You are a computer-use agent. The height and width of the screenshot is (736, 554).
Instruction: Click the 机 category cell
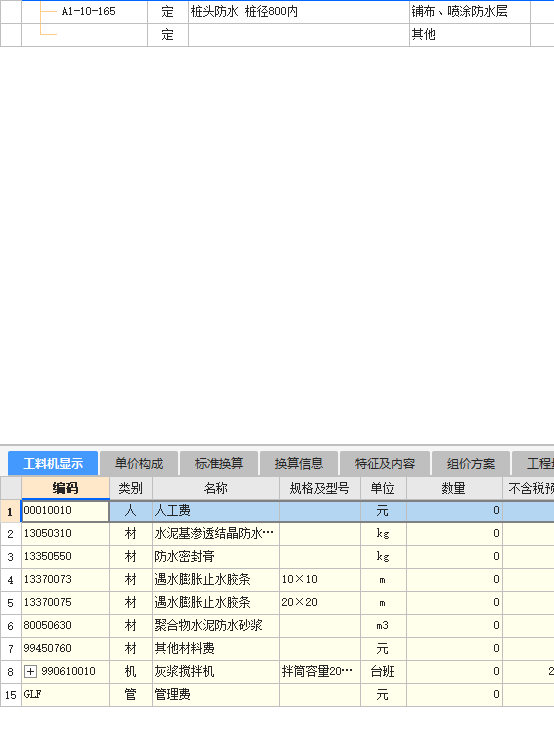pyautogui.click(x=131, y=672)
